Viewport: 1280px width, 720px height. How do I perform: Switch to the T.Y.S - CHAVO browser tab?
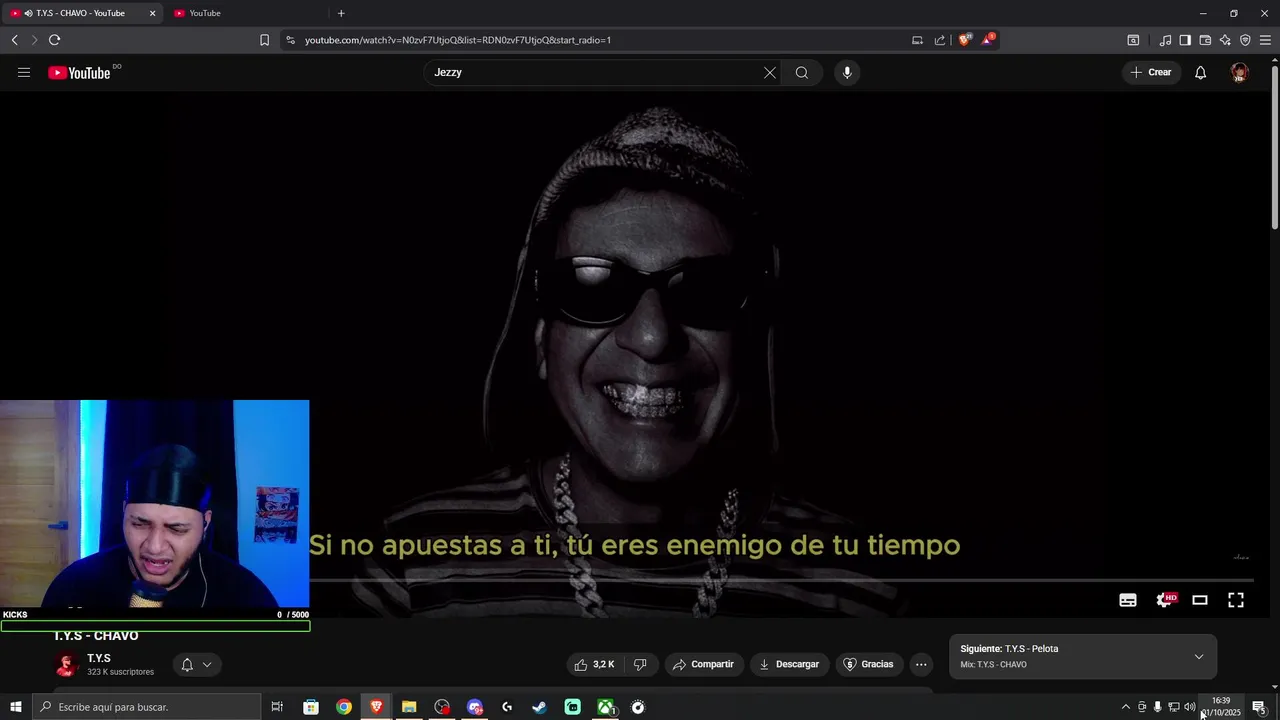pos(82,13)
